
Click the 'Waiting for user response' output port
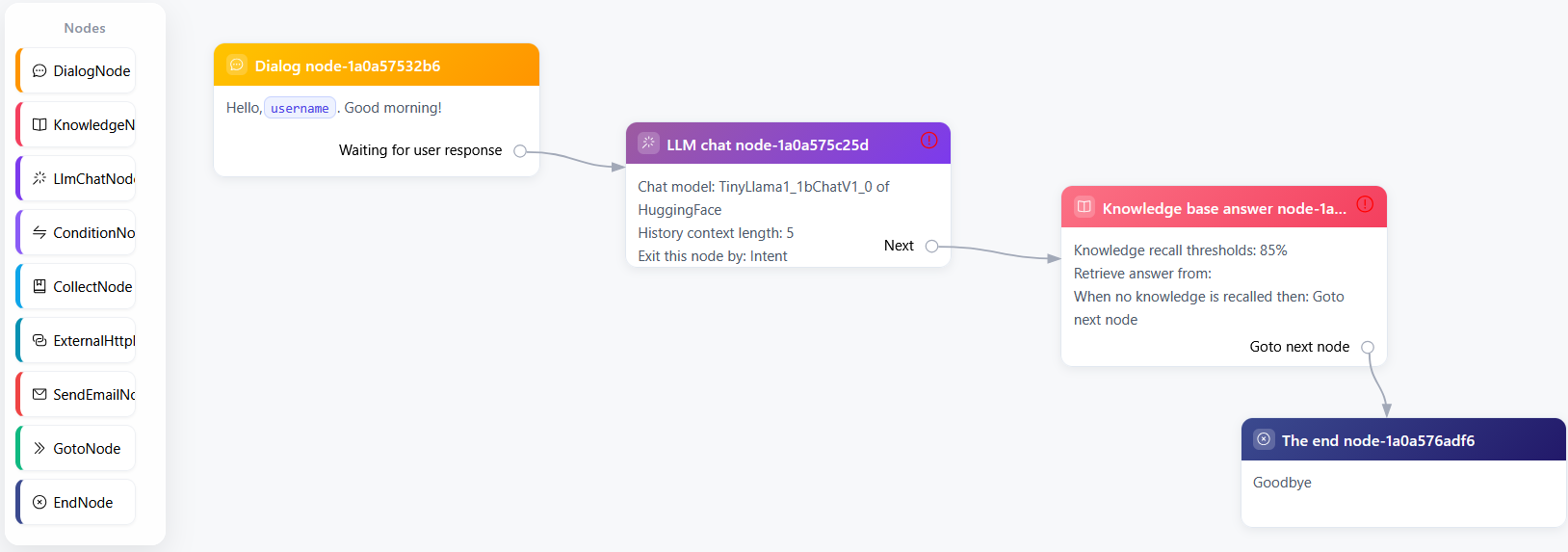(520, 151)
